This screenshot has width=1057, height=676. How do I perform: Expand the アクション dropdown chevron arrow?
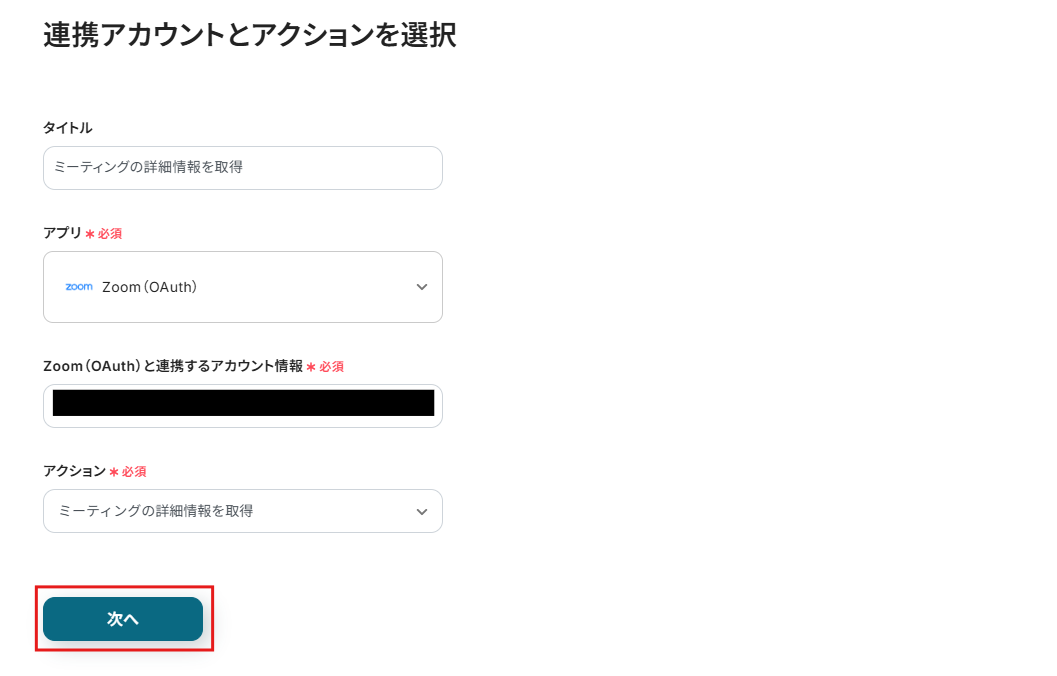point(421,512)
